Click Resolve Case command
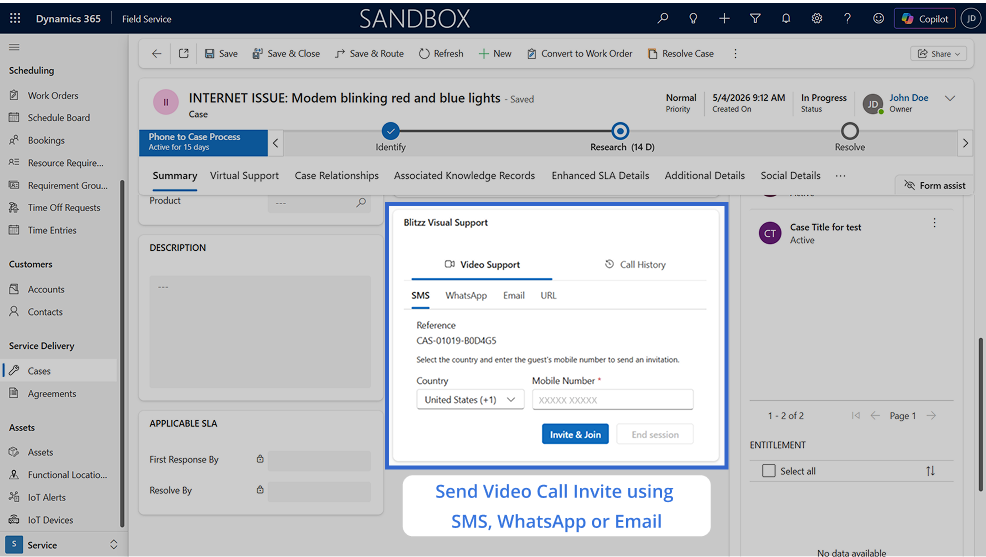The image size is (986, 557). click(x=681, y=53)
